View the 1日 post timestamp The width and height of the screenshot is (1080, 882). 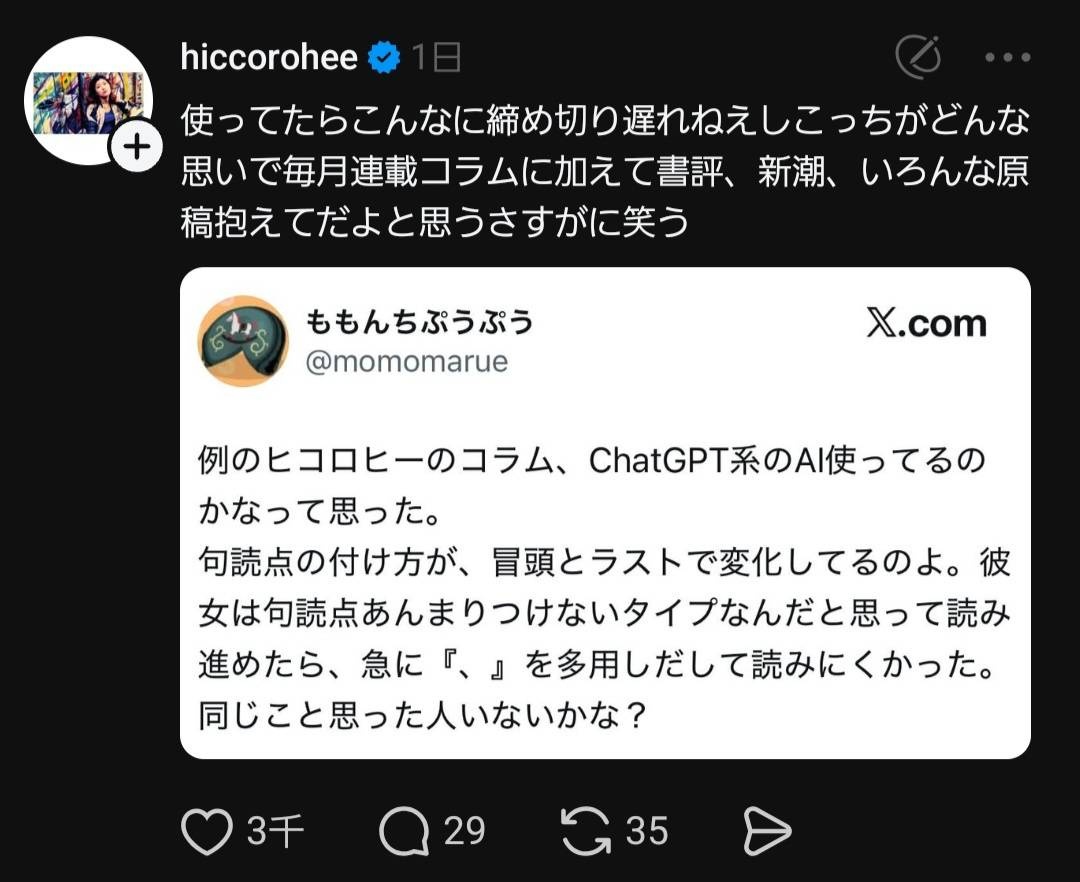437,57
